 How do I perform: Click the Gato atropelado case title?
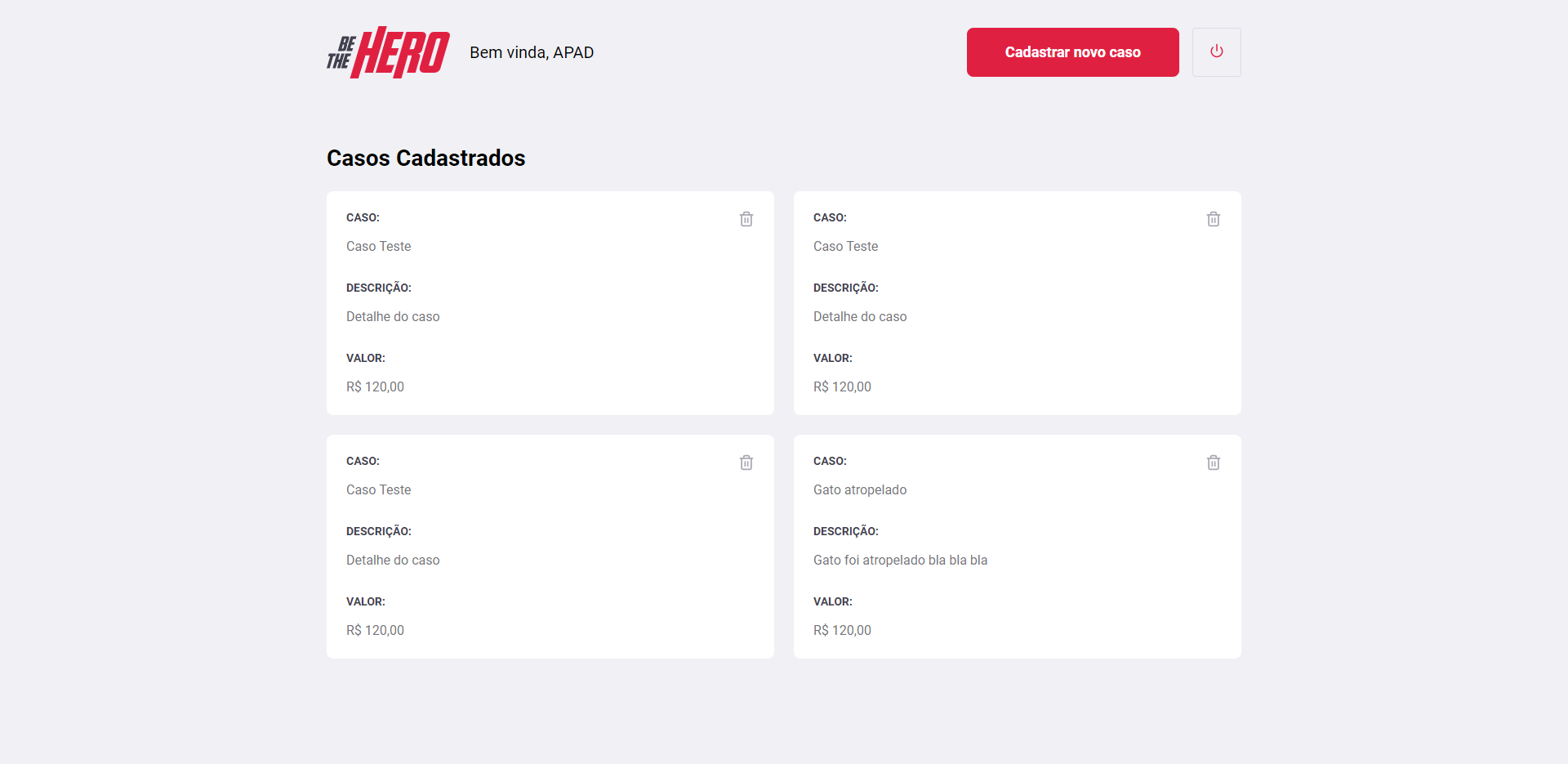pos(859,489)
